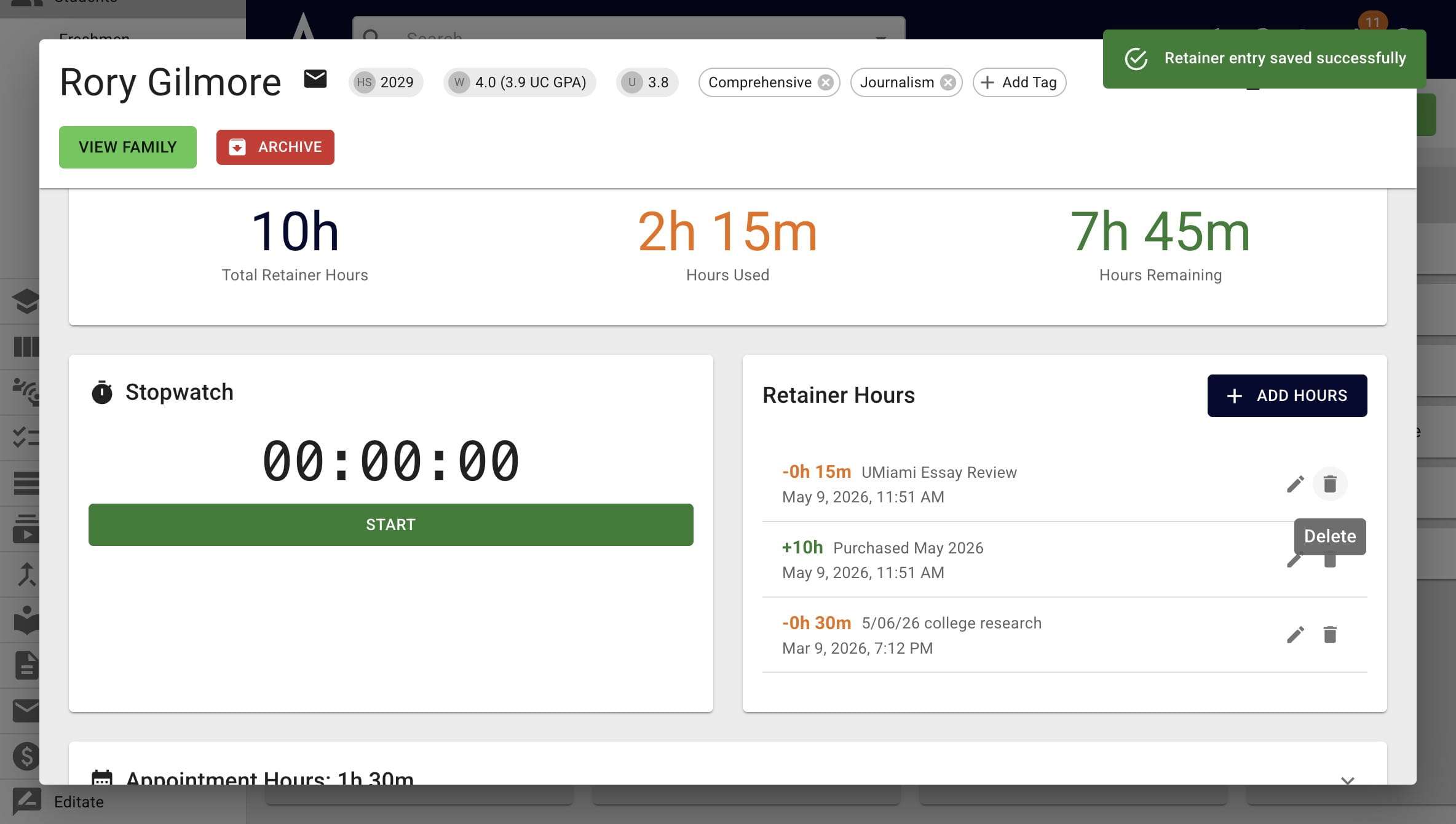Screen dimensions: 1456x824
Task: Archive this student with the ARCHIVE button
Action: [x=275, y=147]
